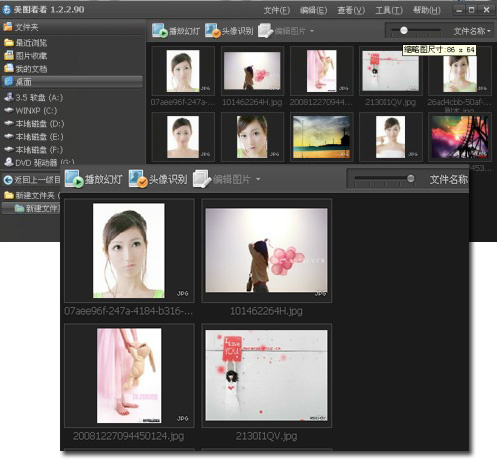The image size is (497, 459).
Task: Open the 工具(T) menu
Action: coord(389,10)
